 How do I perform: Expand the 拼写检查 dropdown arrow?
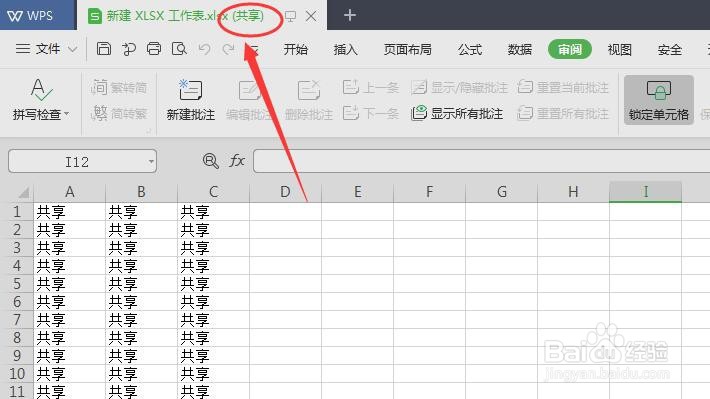[x=67, y=114]
